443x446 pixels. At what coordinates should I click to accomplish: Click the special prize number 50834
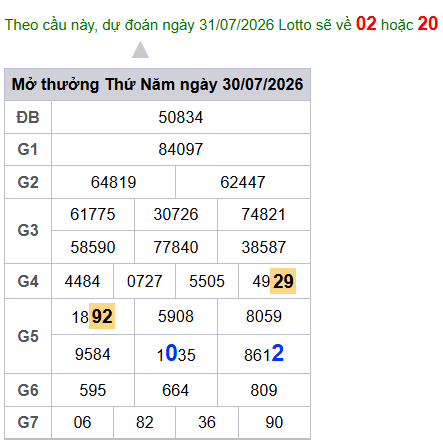pos(181,117)
